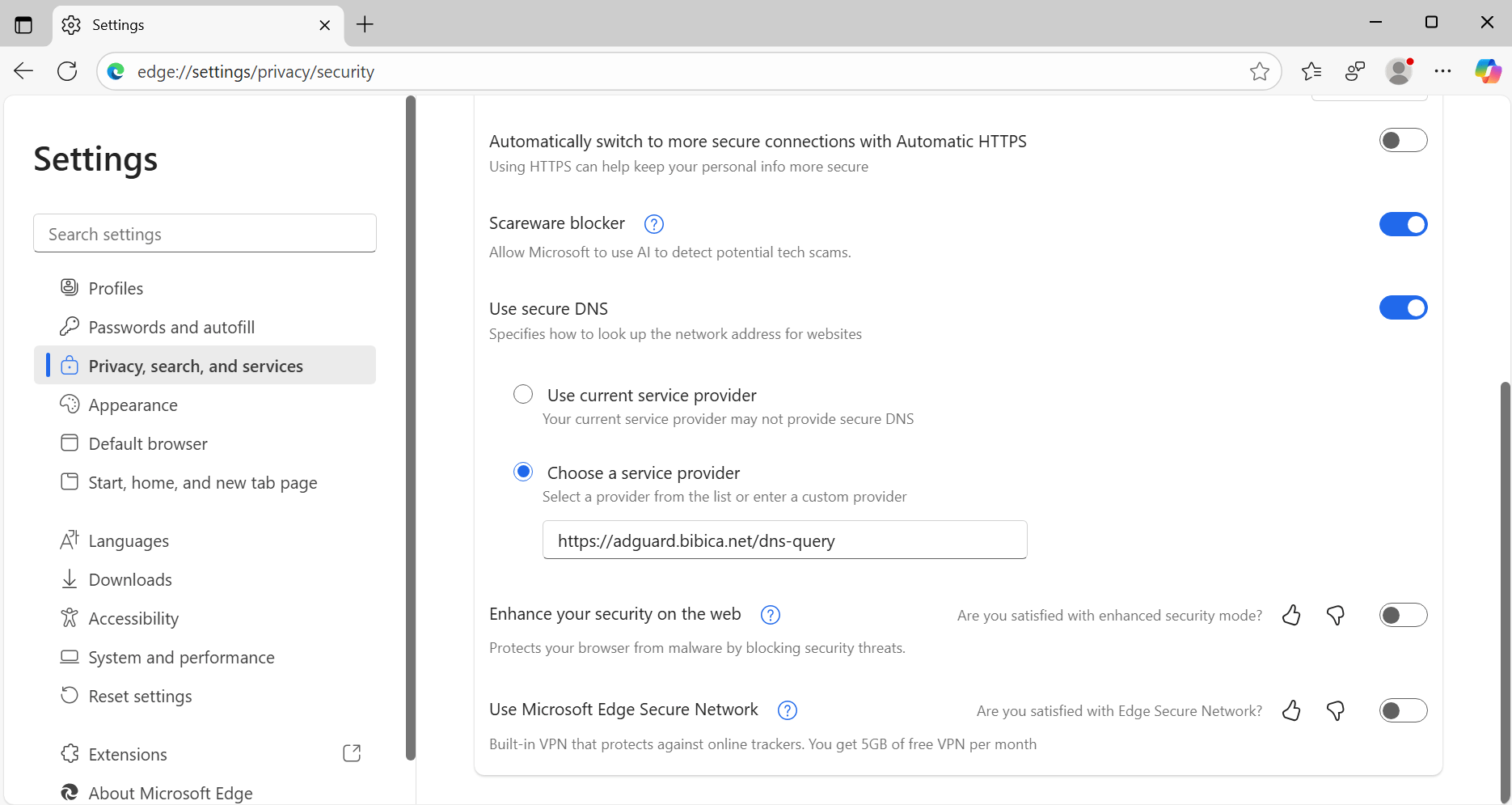Image resolution: width=1512 pixels, height=805 pixels.
Task: Select Reset settings in the sidebar
Action: point(140,695)
